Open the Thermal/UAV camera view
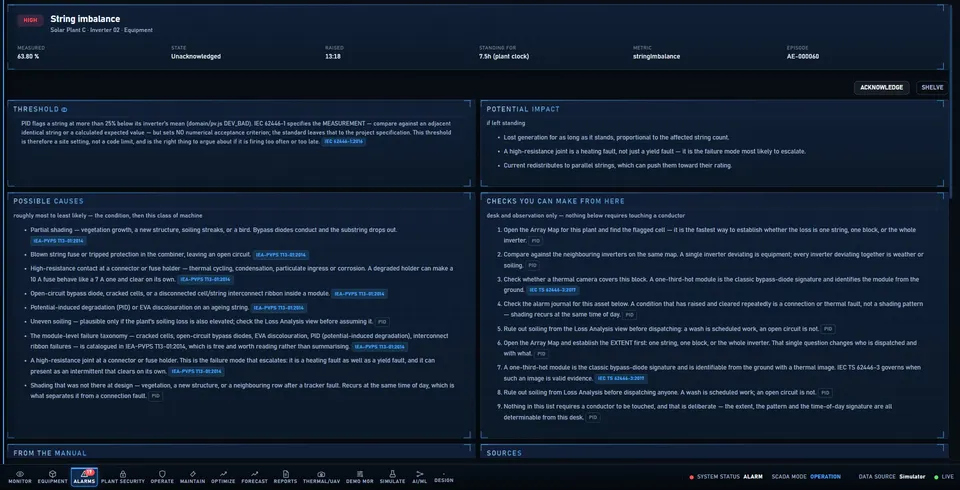The height and width of the screenshot is (490, 960). [x=321, y=477]
